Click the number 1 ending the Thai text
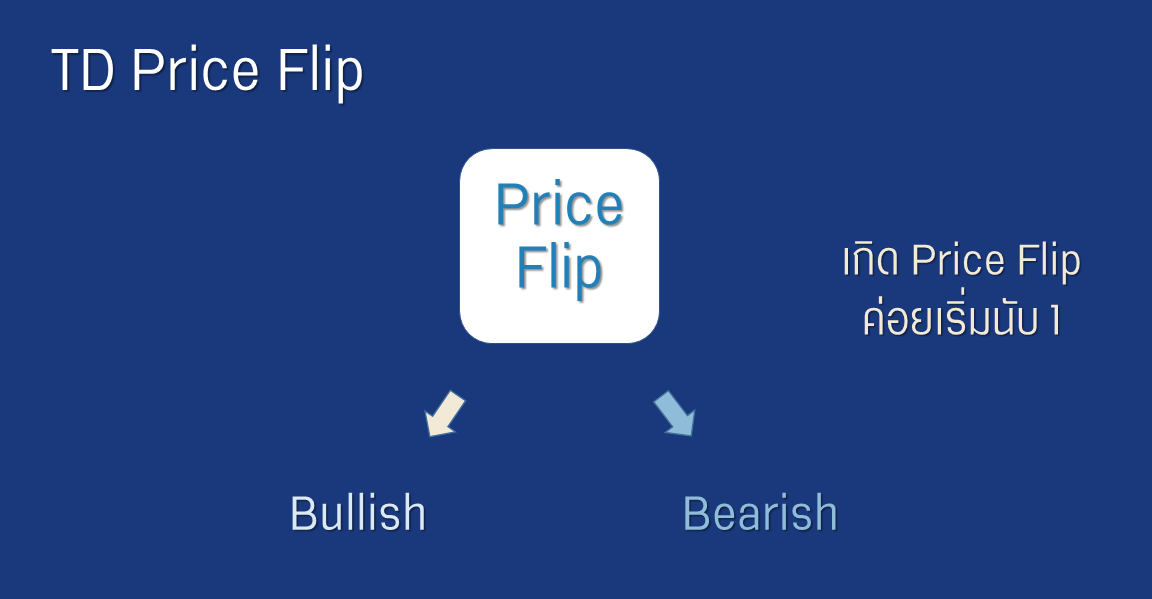 click(1054, 321)
